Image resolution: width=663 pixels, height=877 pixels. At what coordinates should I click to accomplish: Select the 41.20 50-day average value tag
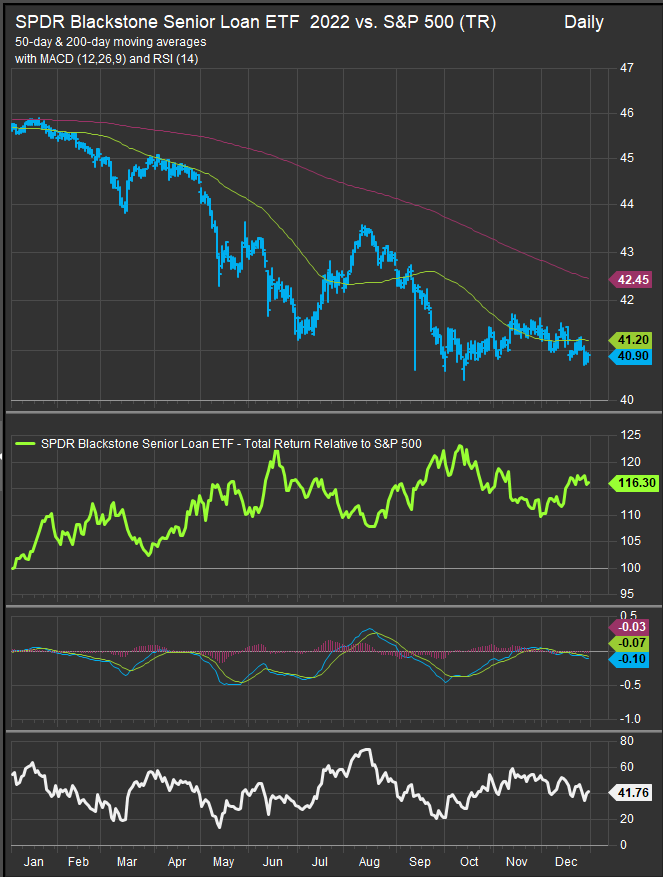coord(630,340)
